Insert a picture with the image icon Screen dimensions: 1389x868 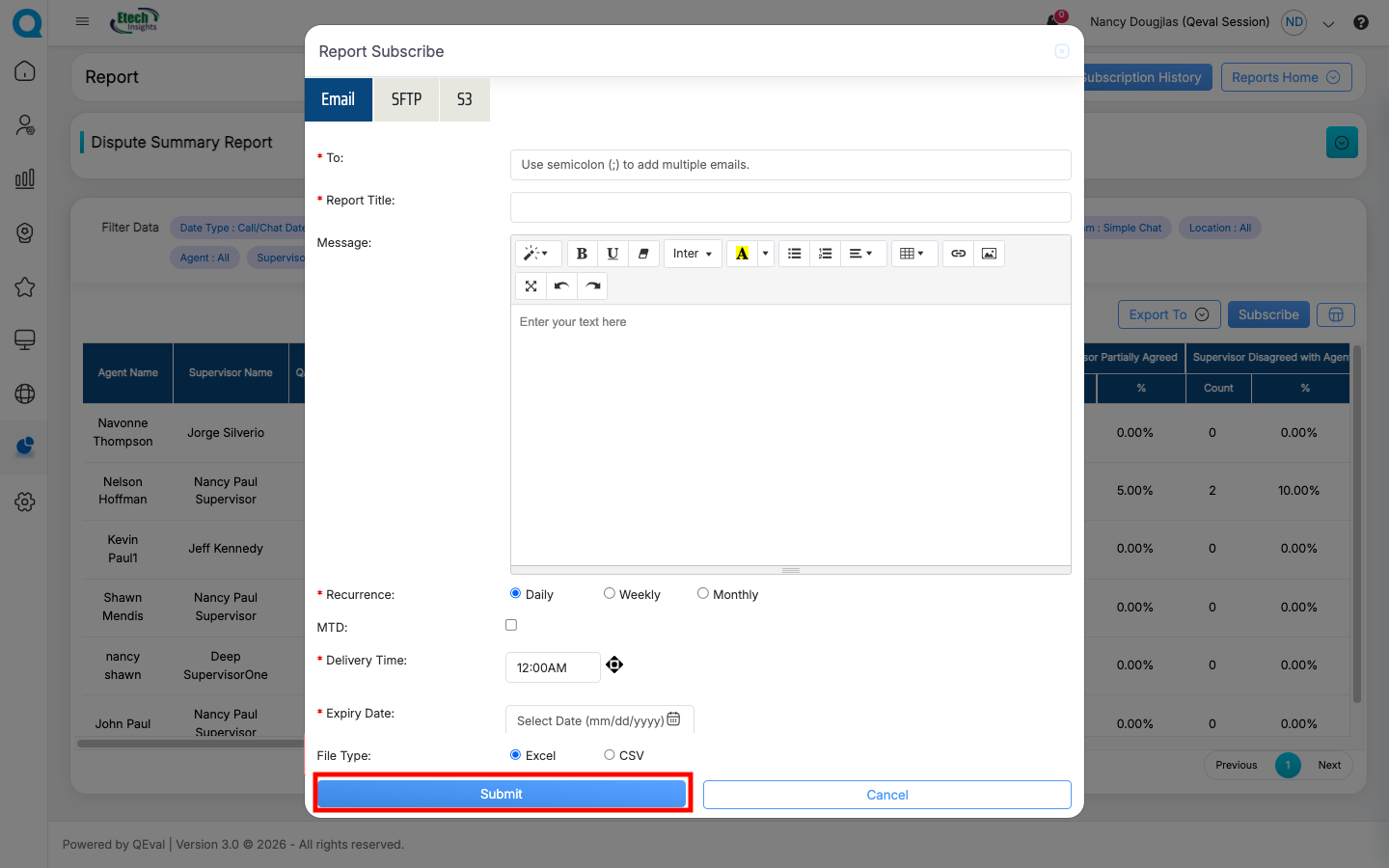[989, 254]
